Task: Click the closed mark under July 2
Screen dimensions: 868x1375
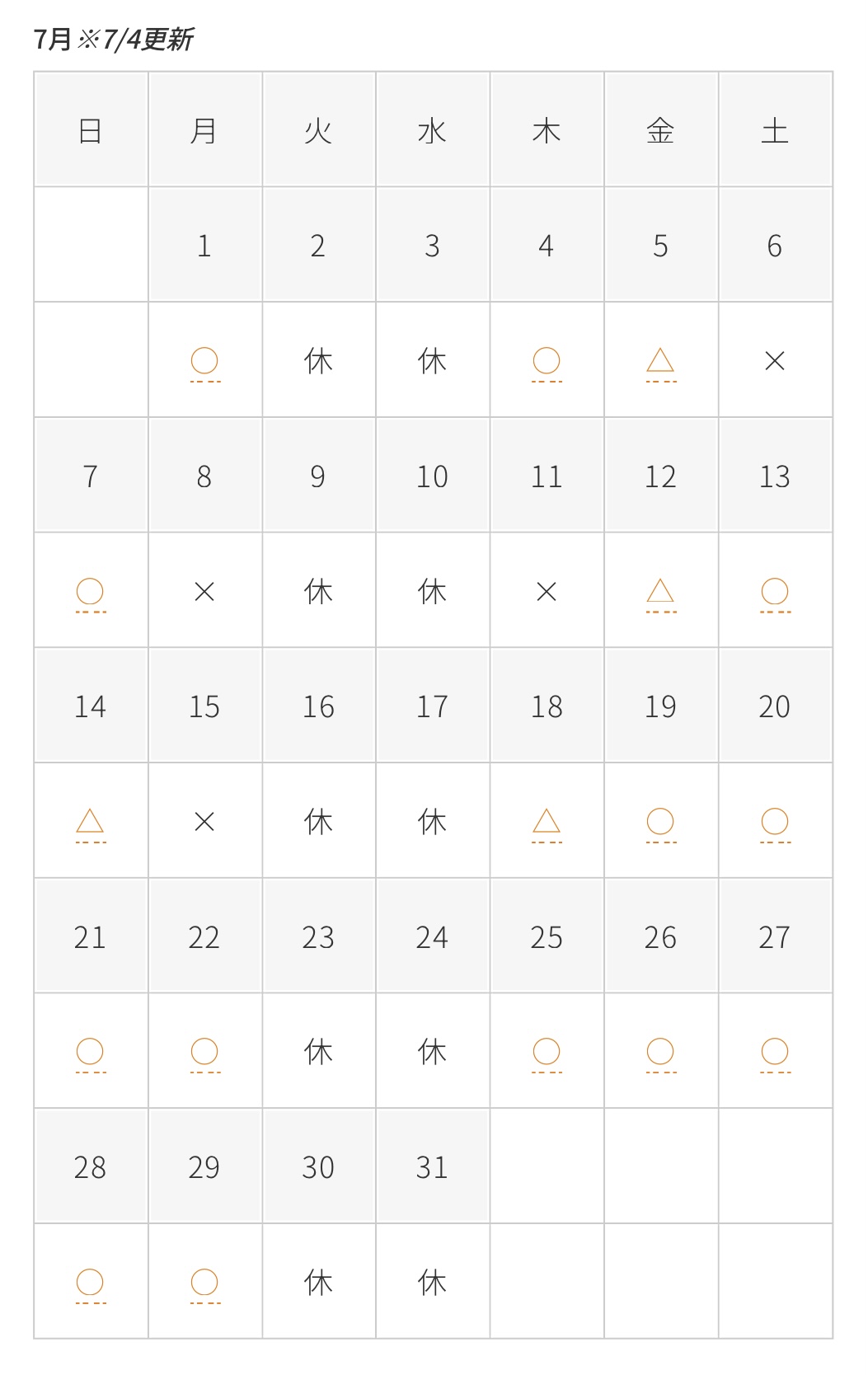Action: coord(318,360)
